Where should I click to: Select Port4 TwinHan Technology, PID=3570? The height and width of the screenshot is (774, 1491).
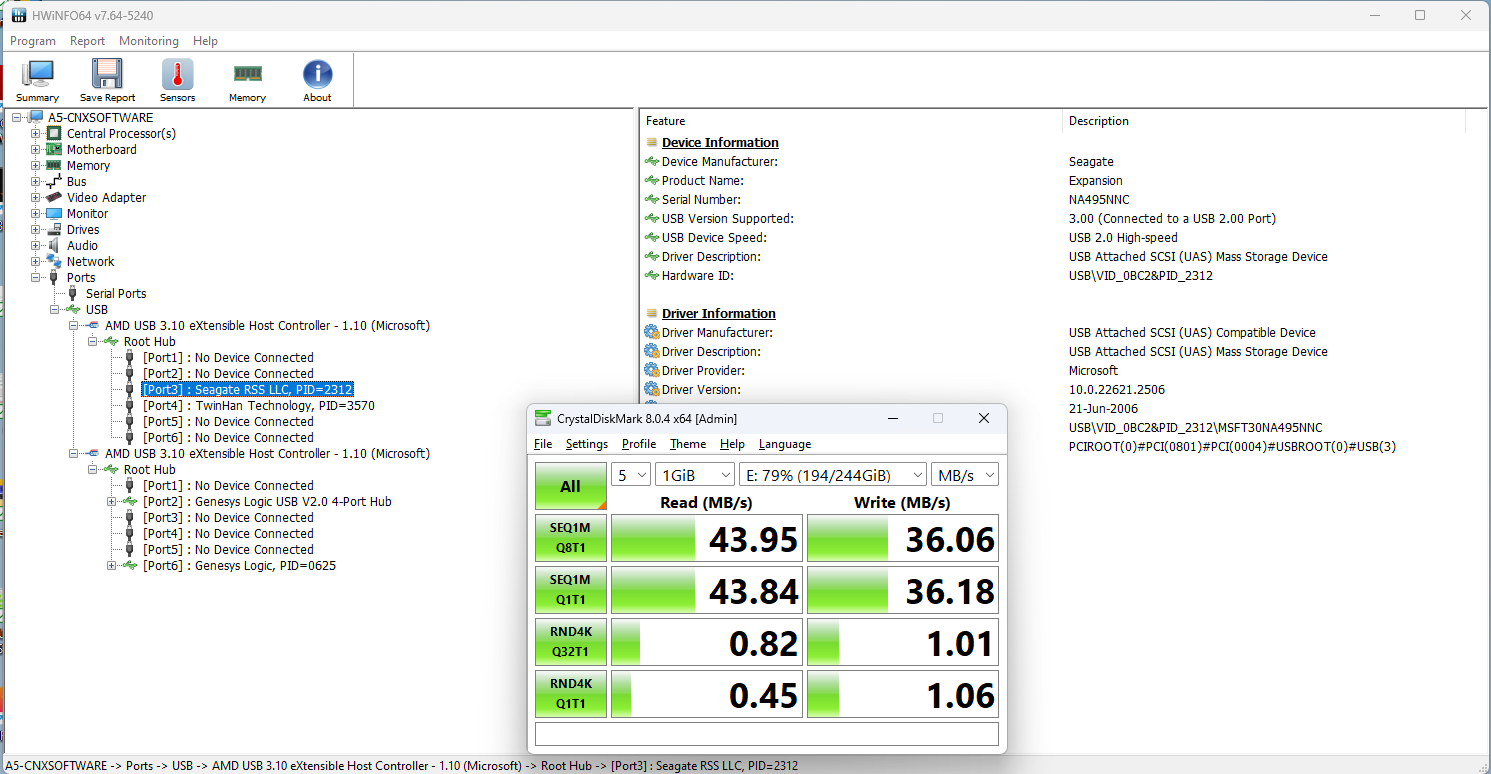[x=259, y=405]
